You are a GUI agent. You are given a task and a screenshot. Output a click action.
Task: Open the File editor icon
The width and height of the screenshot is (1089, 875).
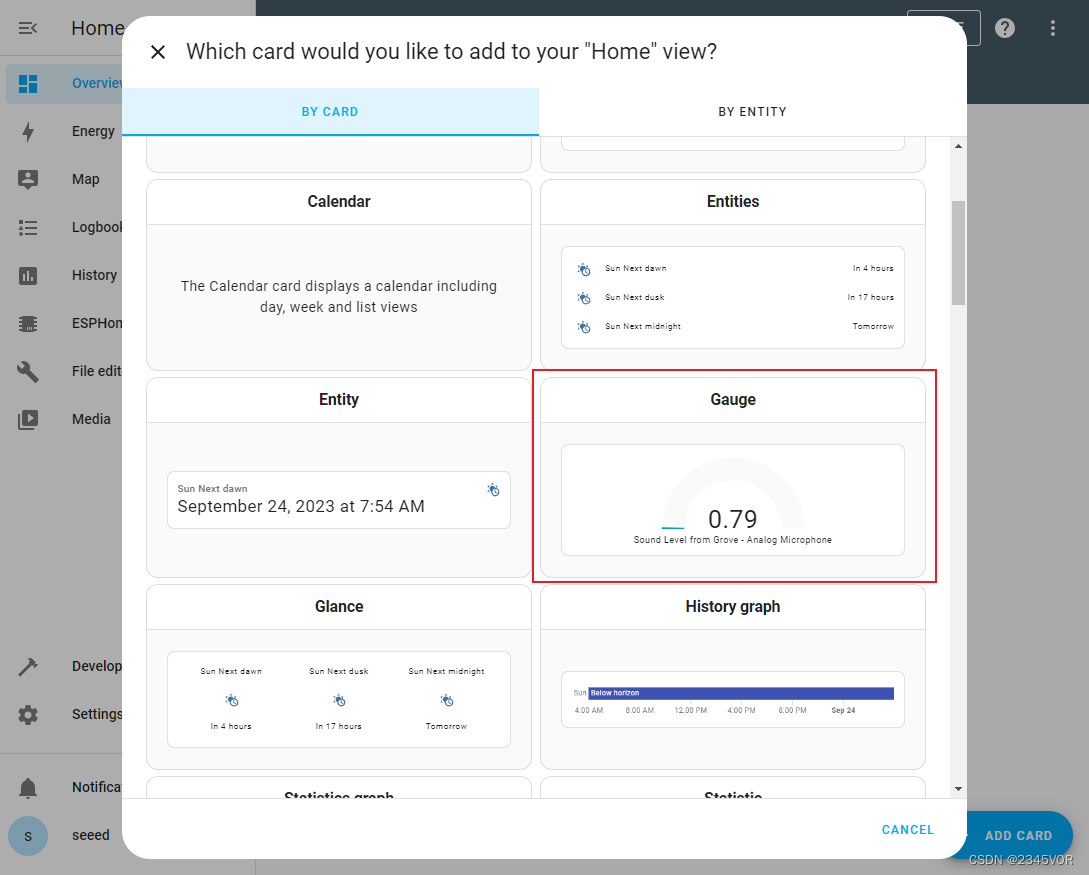tap(28, 371)
